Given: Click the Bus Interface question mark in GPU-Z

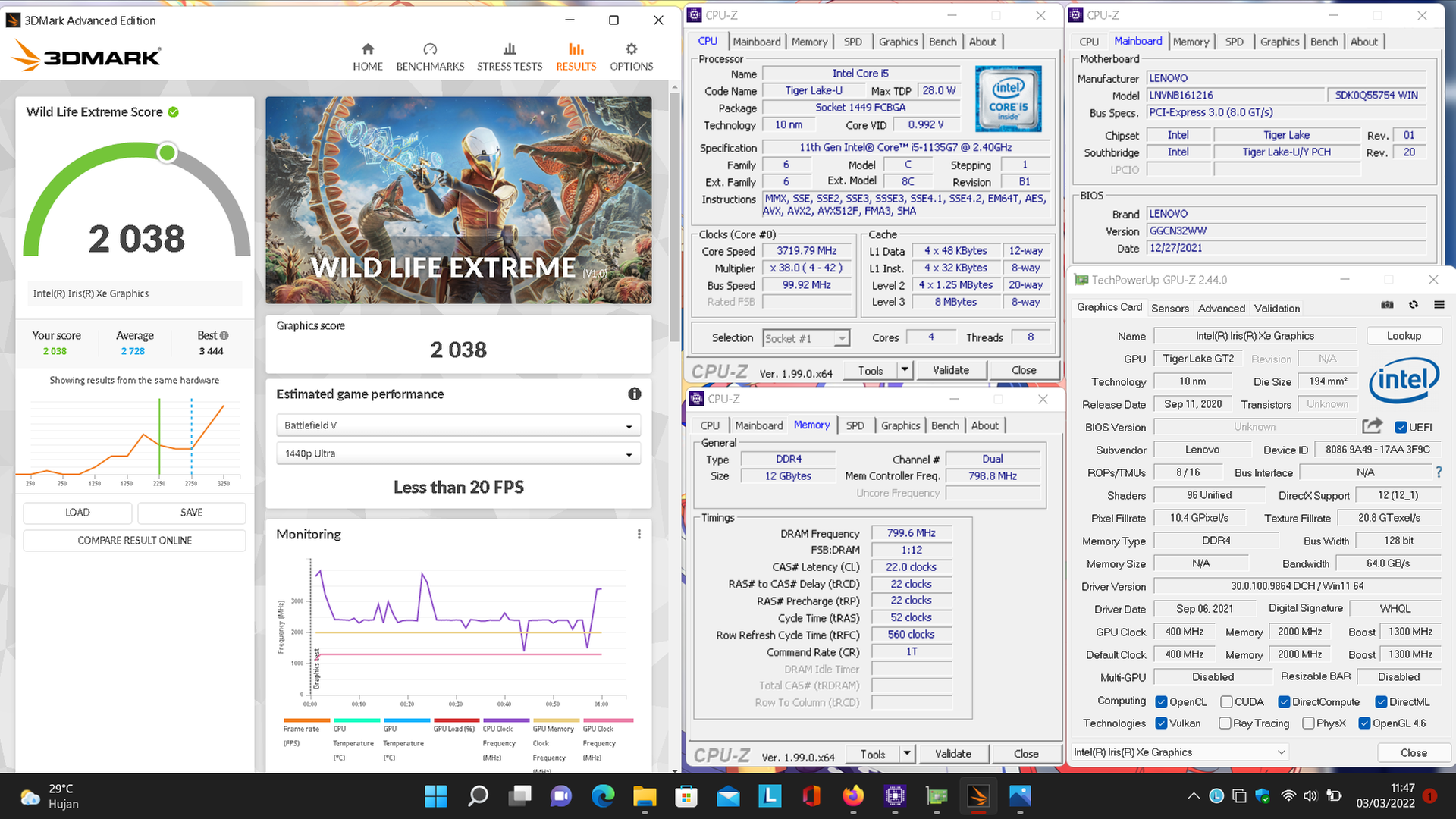Looking at the screenshot, I should pos(1439,472).
